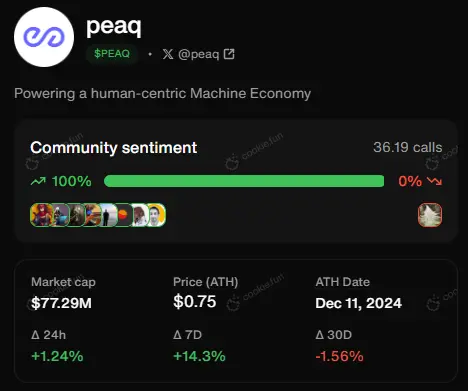Click the Dec 11, 2024 ATH date
Viewport: 468px width, 391px height.
(359, 303)
